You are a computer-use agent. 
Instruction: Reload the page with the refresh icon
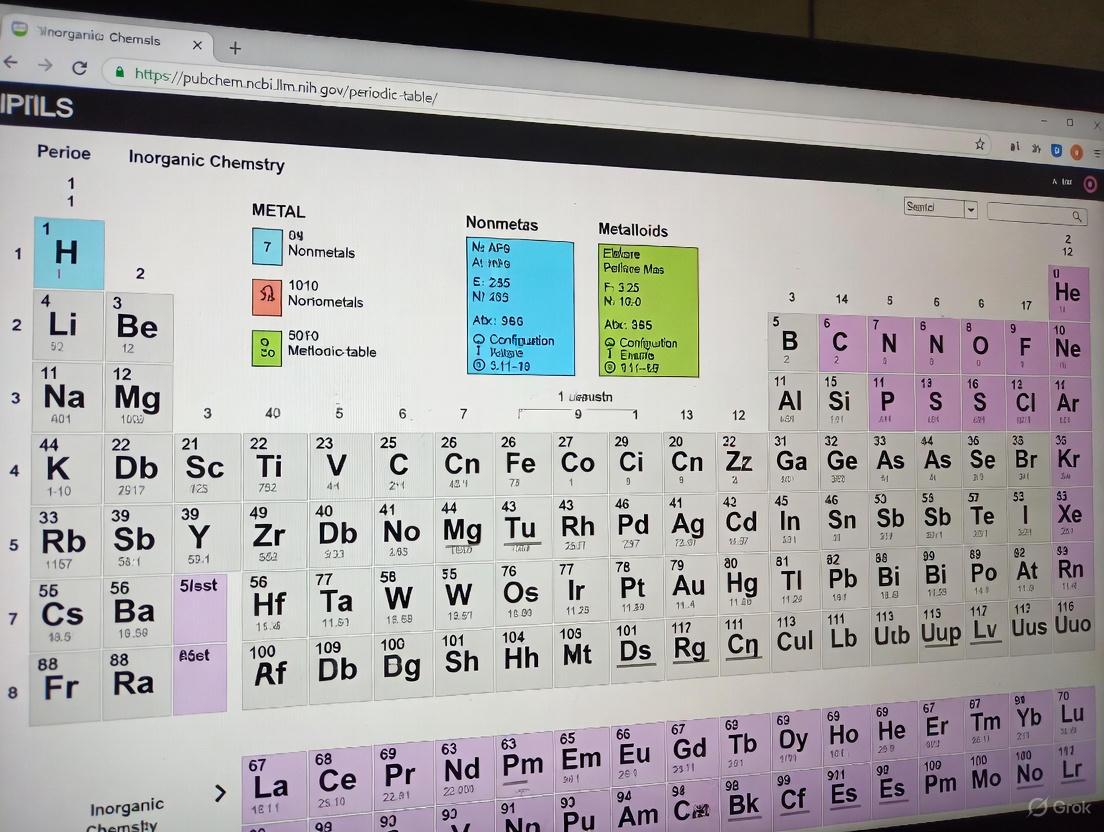tap(80, 68)
